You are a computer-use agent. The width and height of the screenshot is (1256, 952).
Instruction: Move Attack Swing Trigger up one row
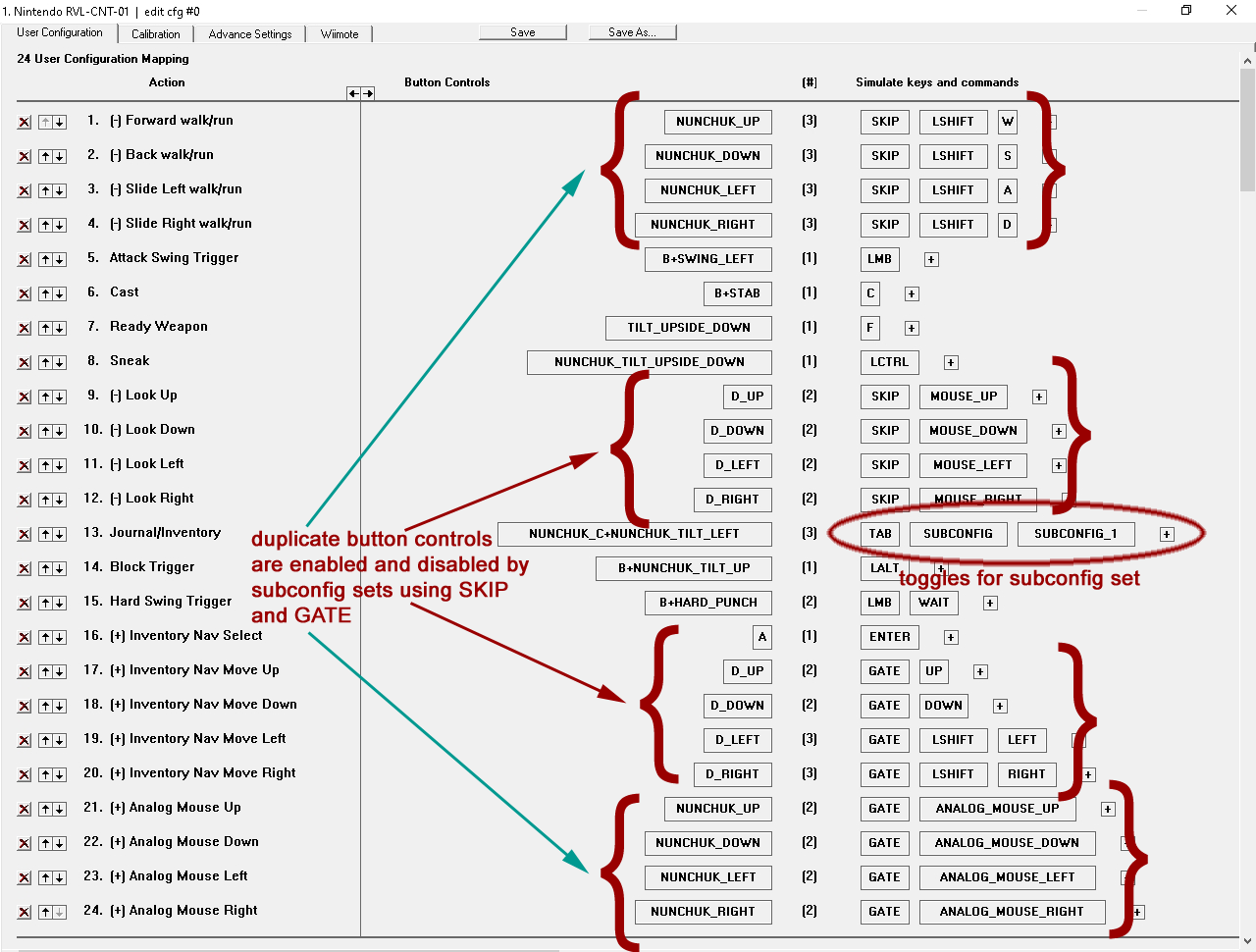(45, 260)
